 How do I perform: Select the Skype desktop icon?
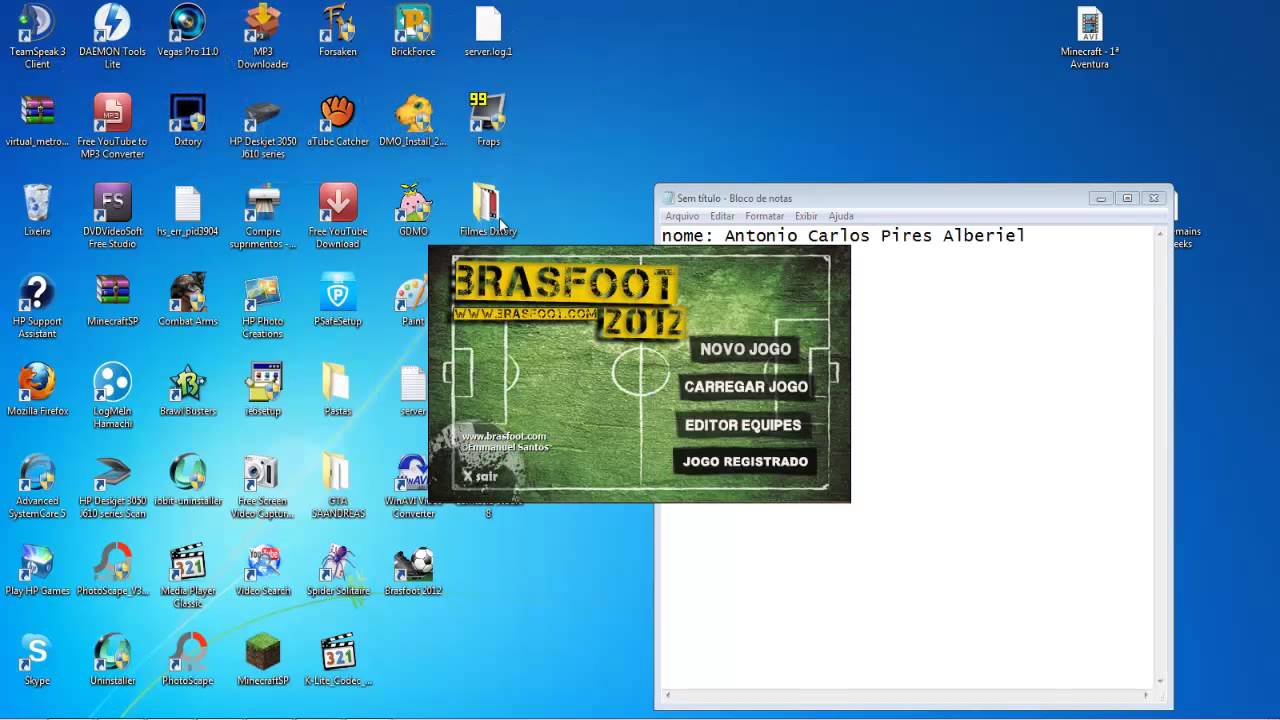37,661
